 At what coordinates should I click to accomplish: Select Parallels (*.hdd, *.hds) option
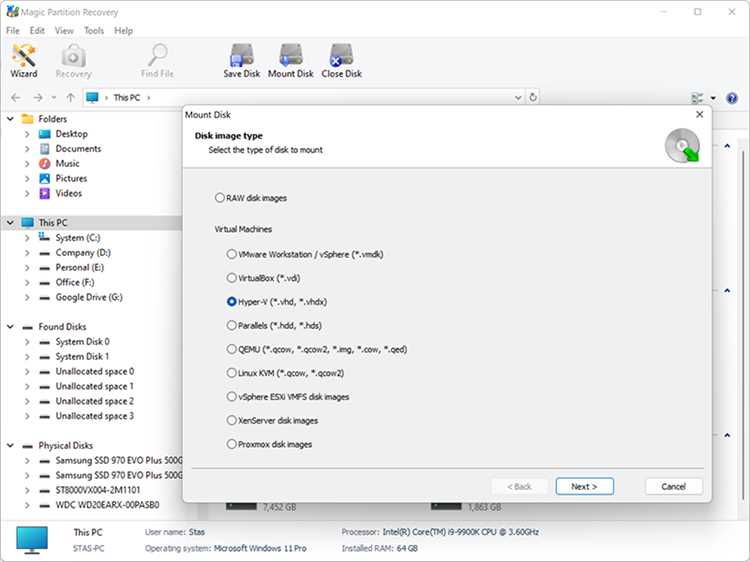pos(232,325)
